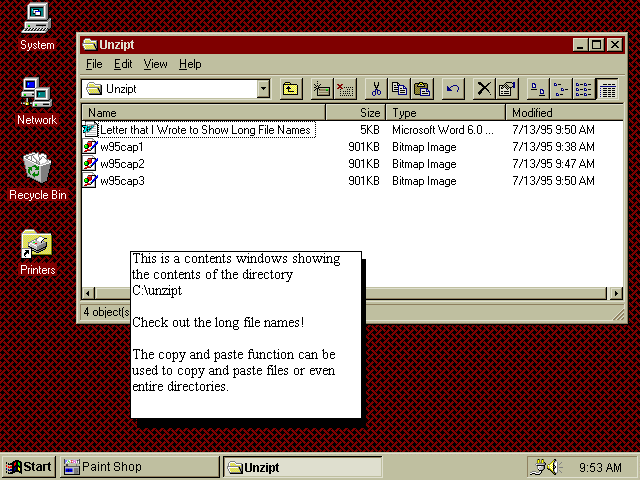640x480 pixels.
Task: Sort by the Size column header
Action: coord(356,113)
